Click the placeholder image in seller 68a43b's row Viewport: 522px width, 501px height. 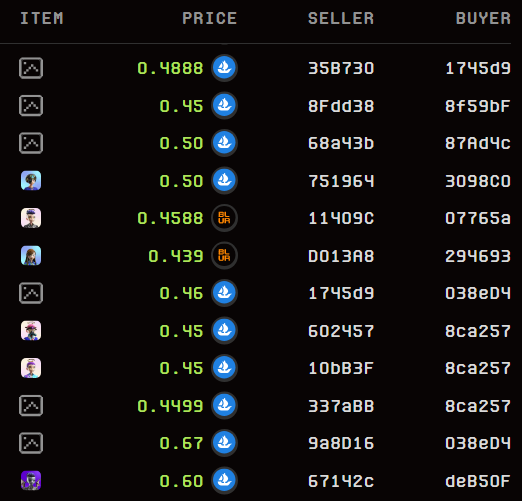pos(31,143)
